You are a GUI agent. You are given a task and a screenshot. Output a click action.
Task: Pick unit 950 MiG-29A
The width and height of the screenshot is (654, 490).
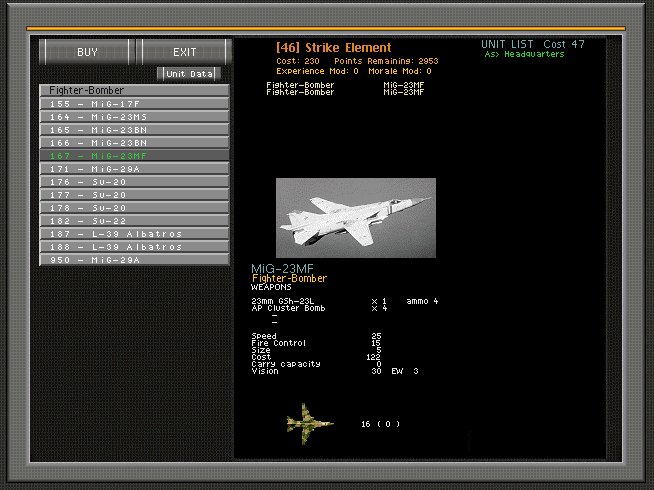[134, 259]
